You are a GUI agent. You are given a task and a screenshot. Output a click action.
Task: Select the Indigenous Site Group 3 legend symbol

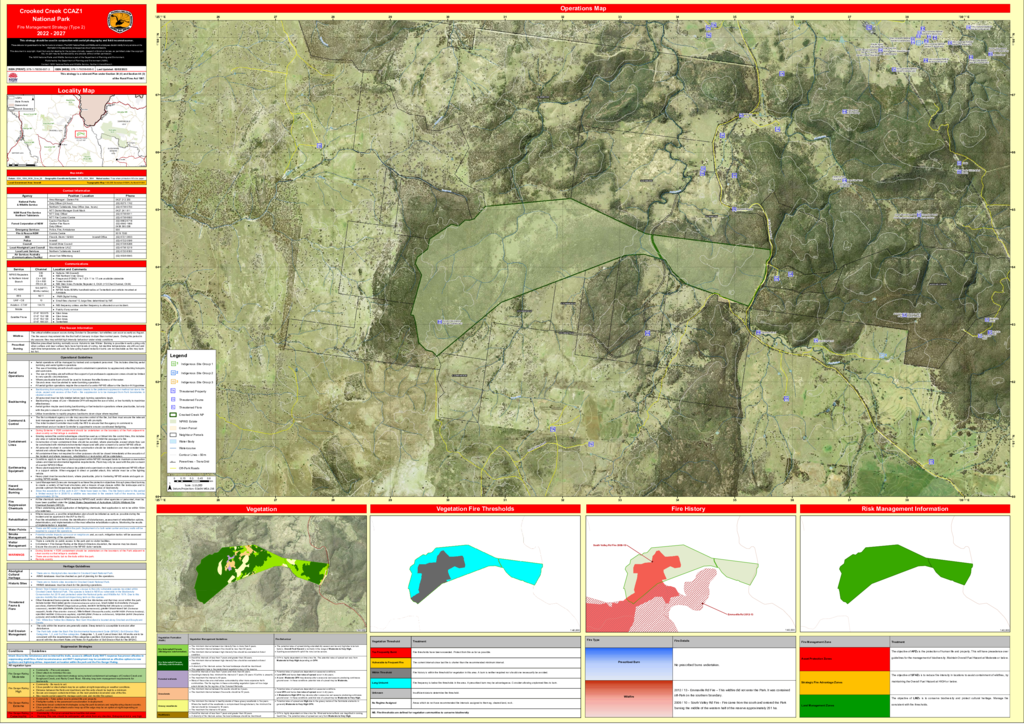click(174, 382)
